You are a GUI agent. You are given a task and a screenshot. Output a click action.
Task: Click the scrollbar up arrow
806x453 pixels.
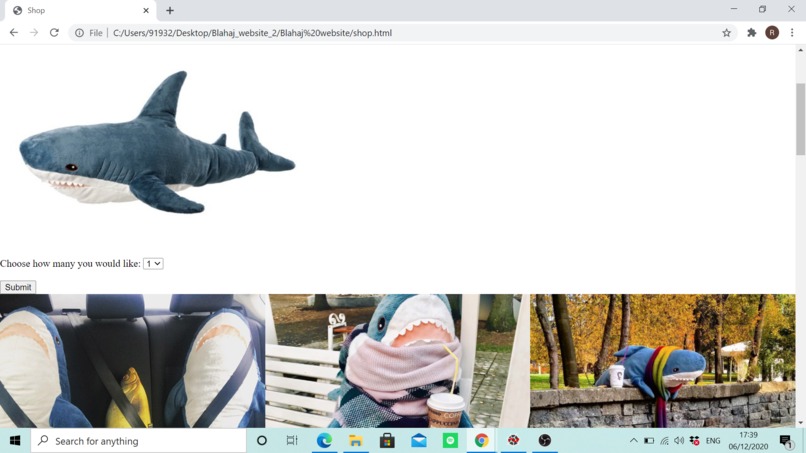[x=800, y=50]
